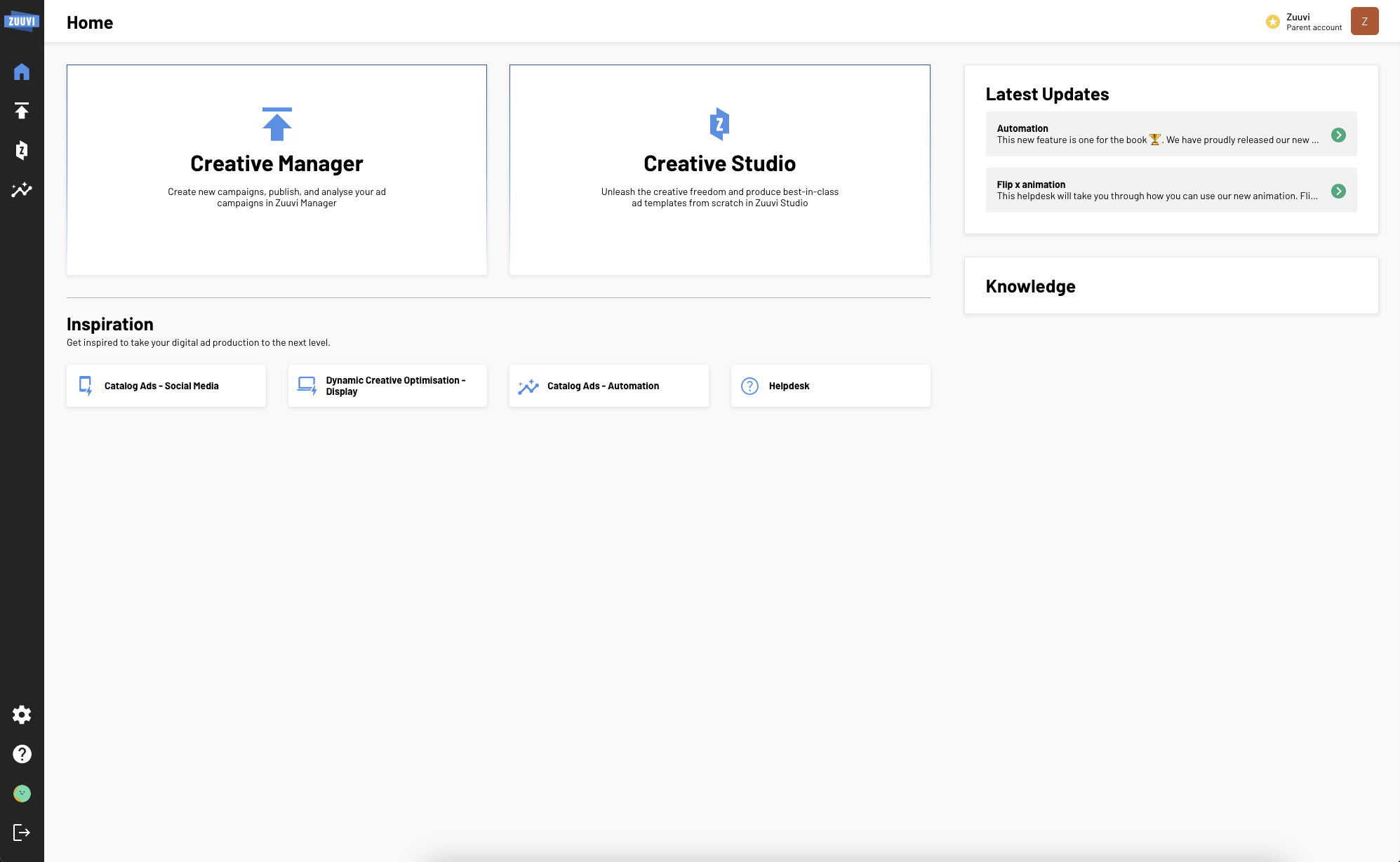
Task: Open Flip x animation update green arrow
Action: (x=1338, y=191)
